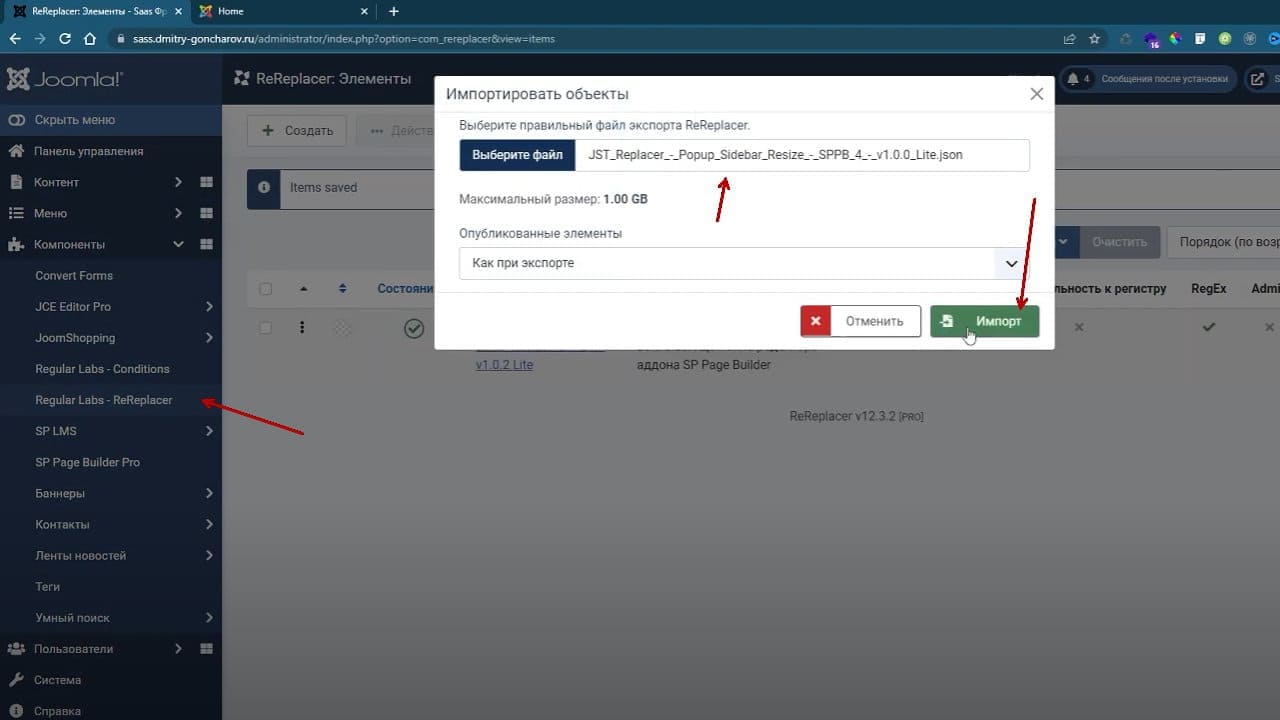Viewport: 1280px width, 720px height.
Task: Expand JCE Editor Pro chevron
Action: 209,307
